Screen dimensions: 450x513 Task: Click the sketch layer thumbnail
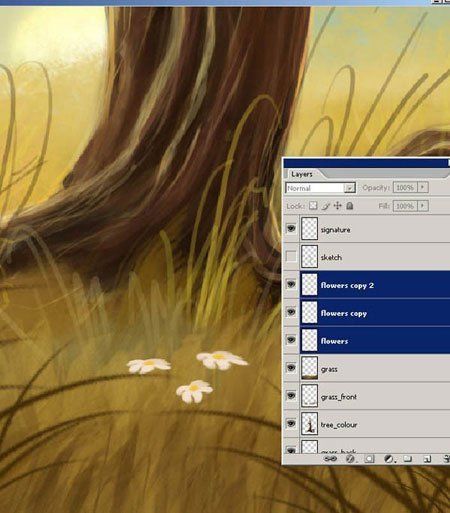[x=309, y=256]
